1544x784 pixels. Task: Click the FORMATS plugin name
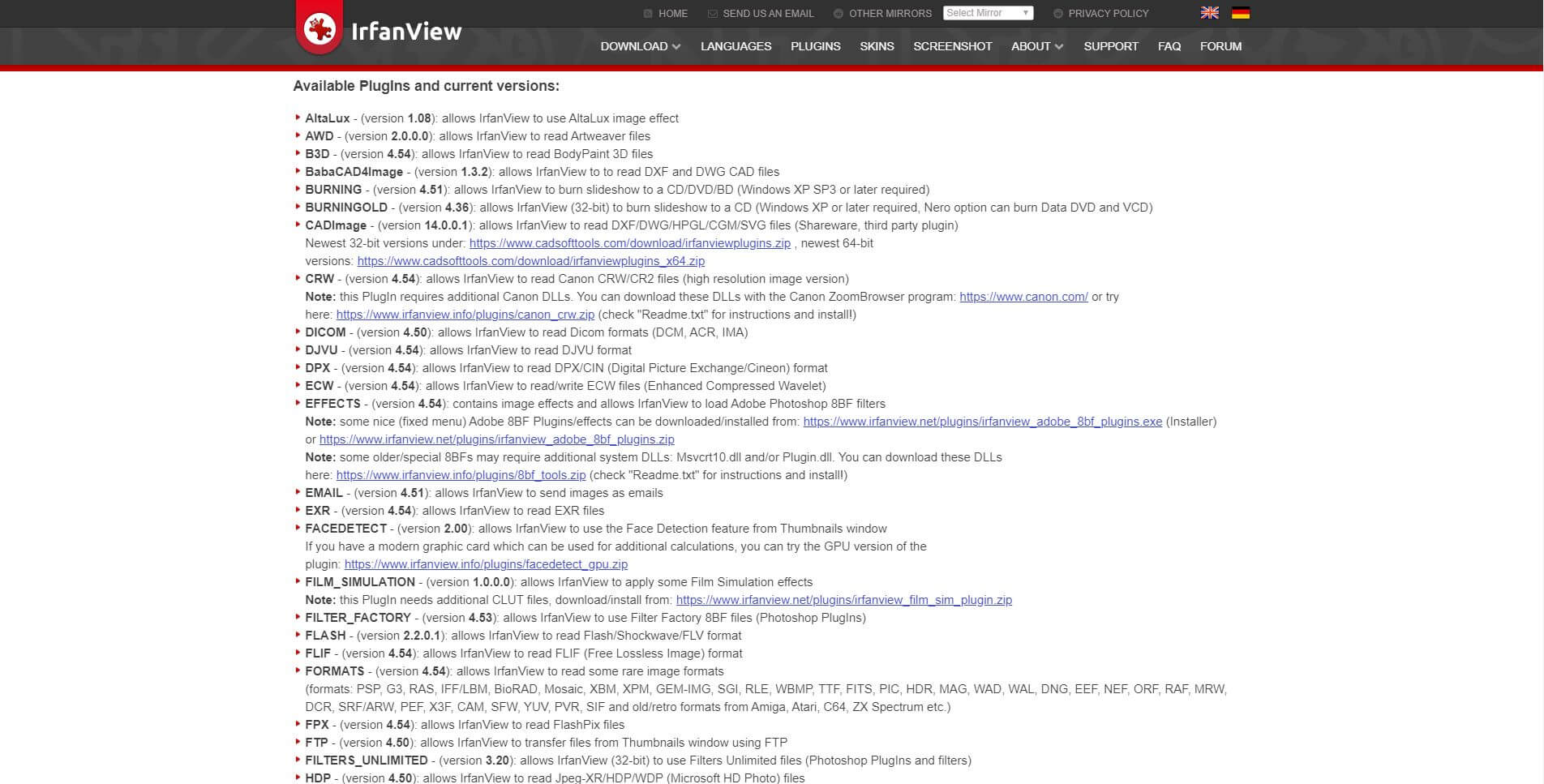(334, 671)
